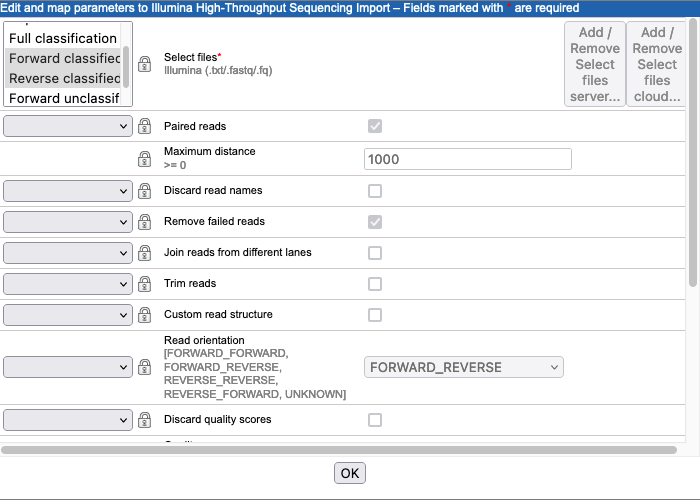Click the Maximum distance input field
This screenshot has width=700, height=500.
click(x=467, y=159)
